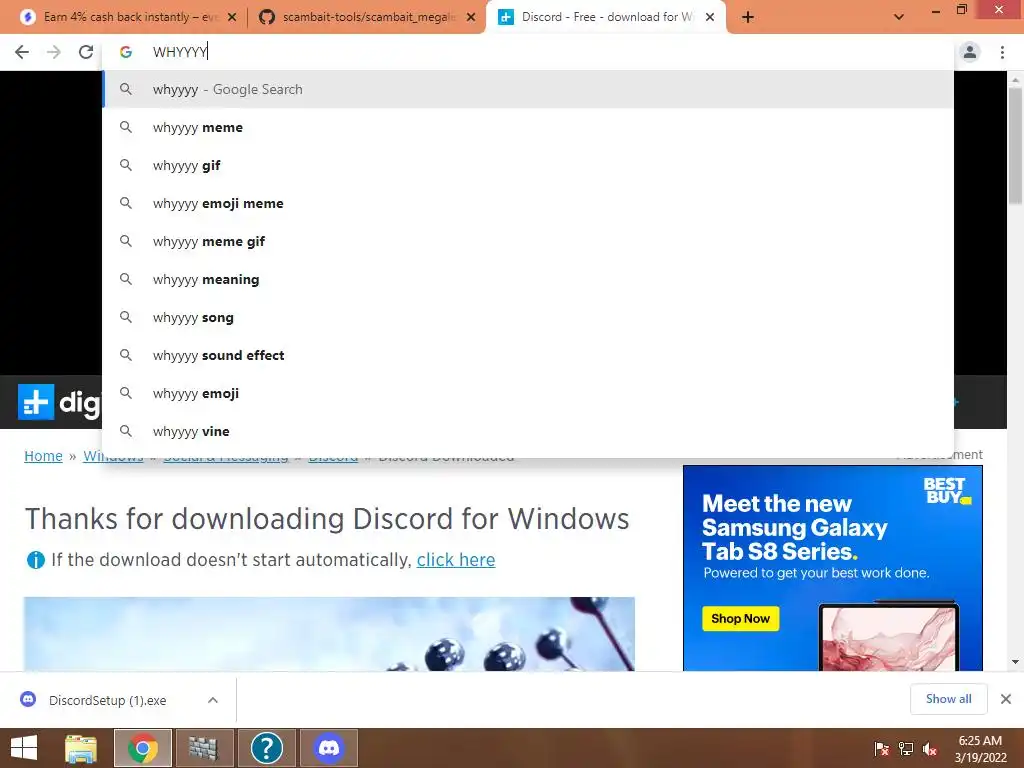Screen dimensions: 1024x768
Task: Click the blue berries article image
Action: point(329,633)
